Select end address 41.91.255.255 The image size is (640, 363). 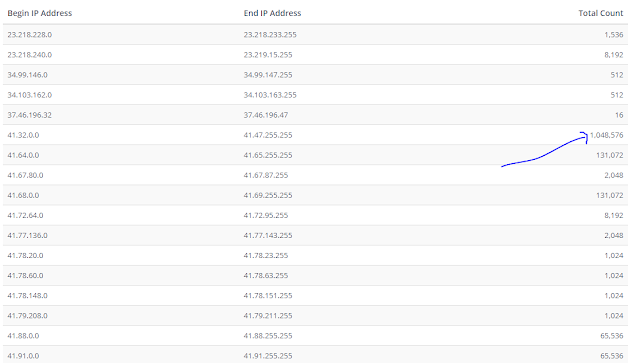268,356
